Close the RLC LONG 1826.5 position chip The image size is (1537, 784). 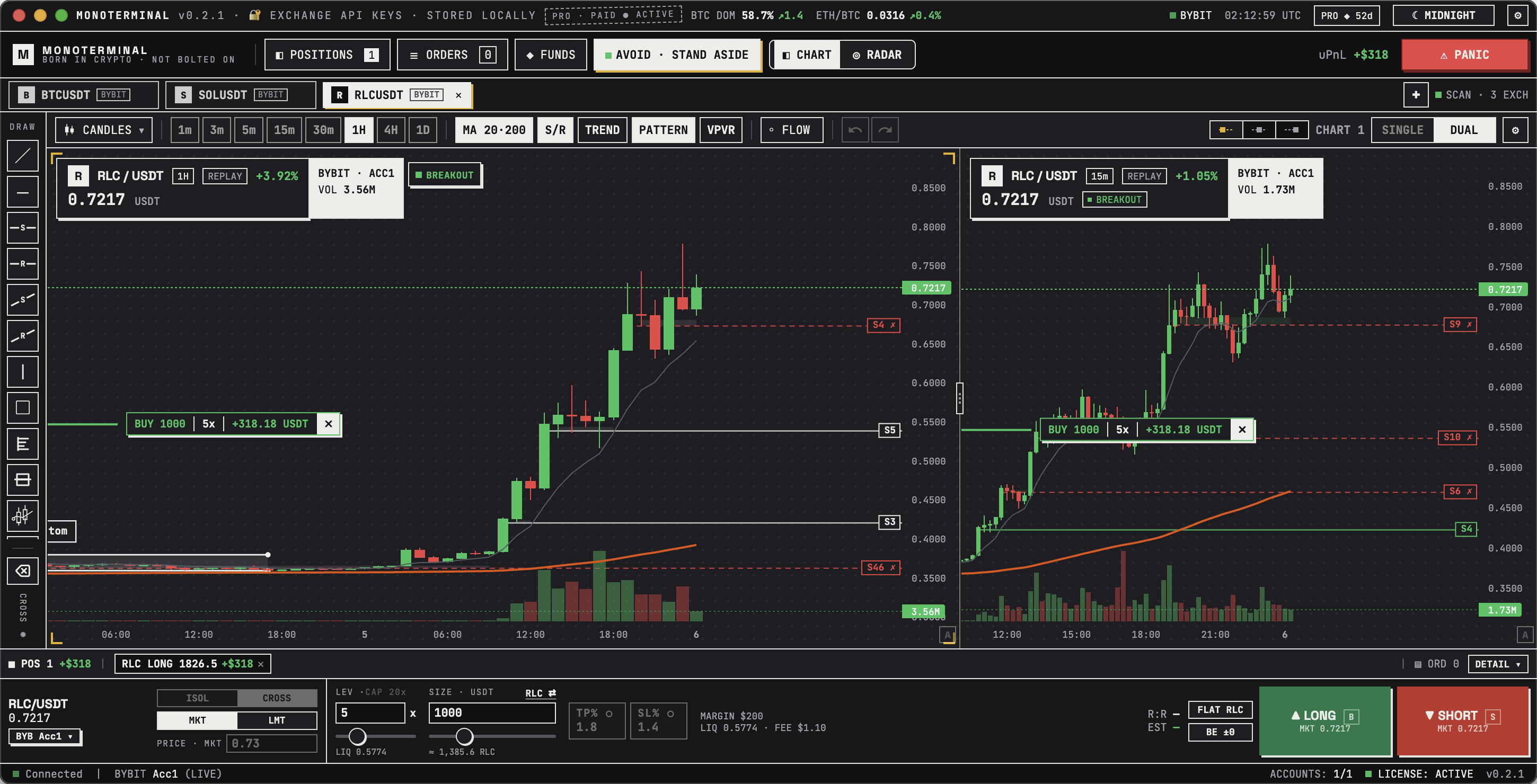point(261,664)
